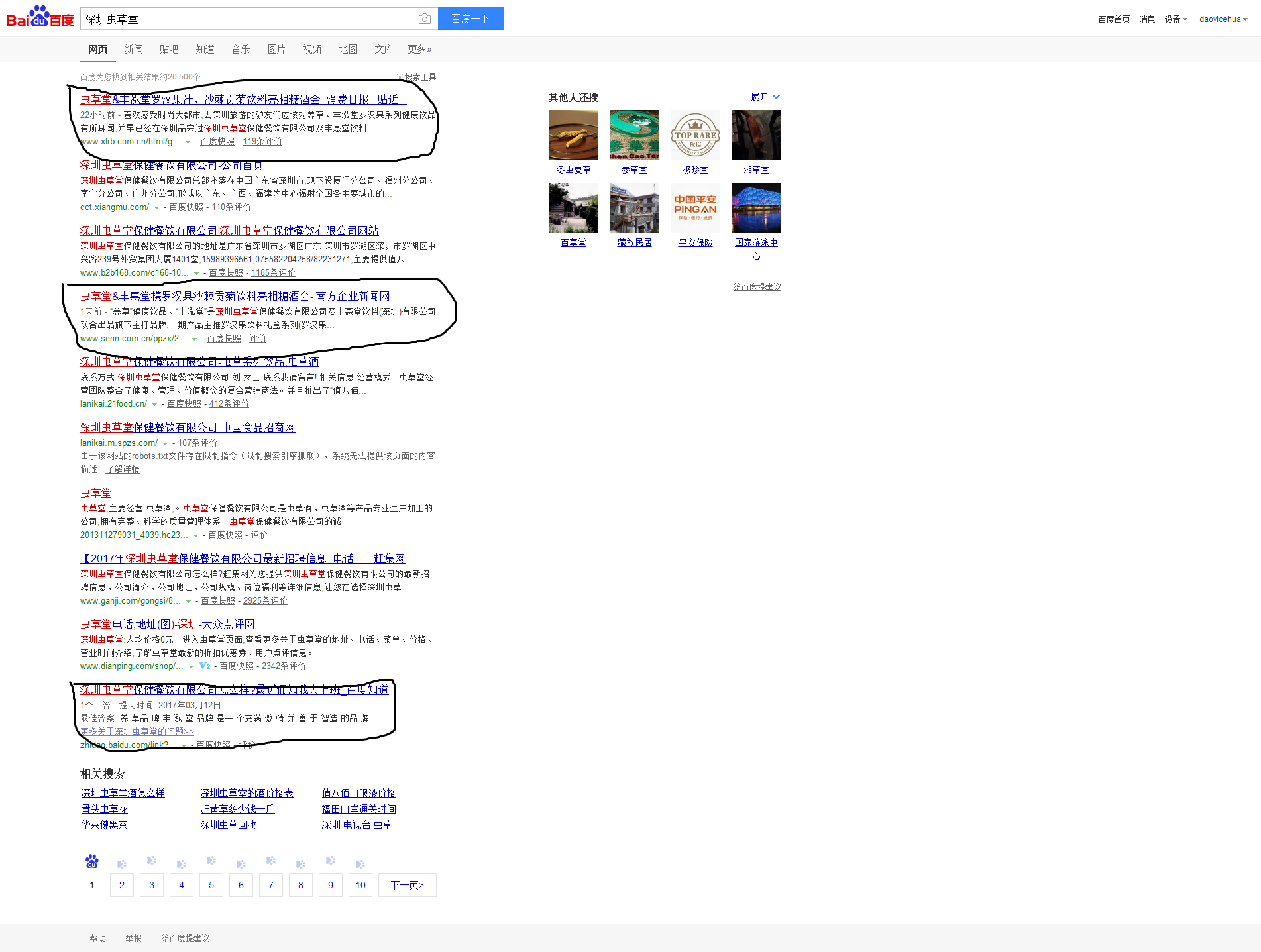Open 百度知道 result title
Viewport: 1261px width, 952px height.
[235, 690]
